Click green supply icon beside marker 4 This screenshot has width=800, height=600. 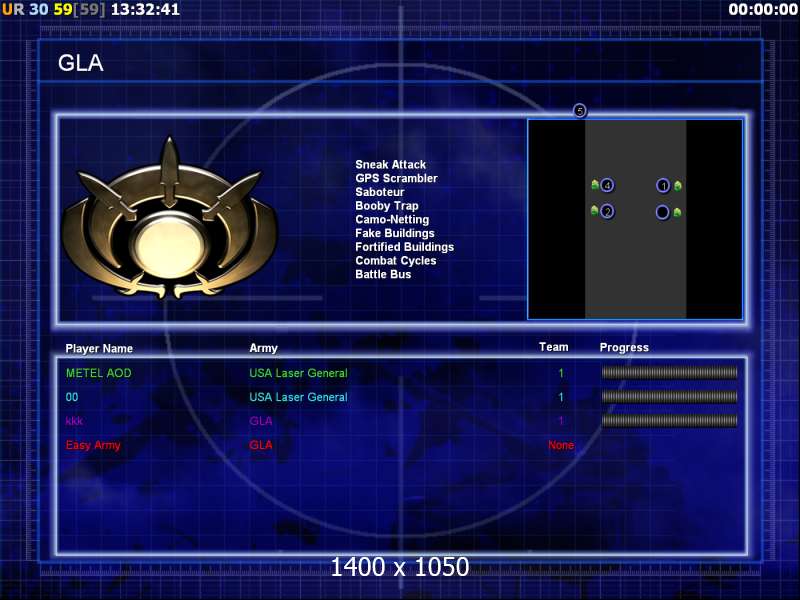(594, 184)
